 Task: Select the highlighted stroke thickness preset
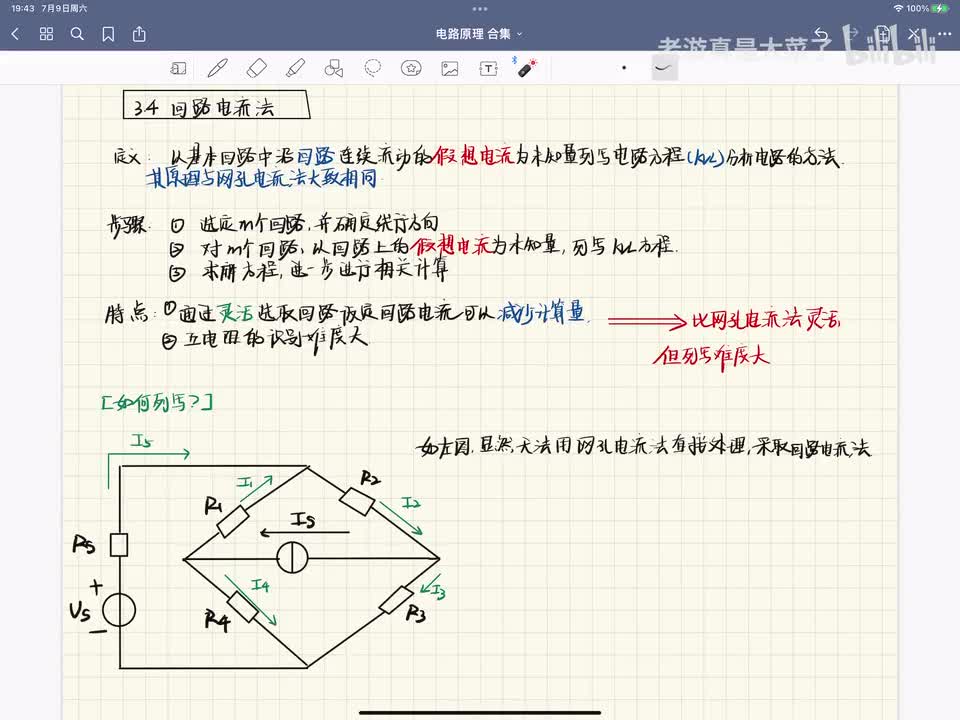tap(664, 68)
